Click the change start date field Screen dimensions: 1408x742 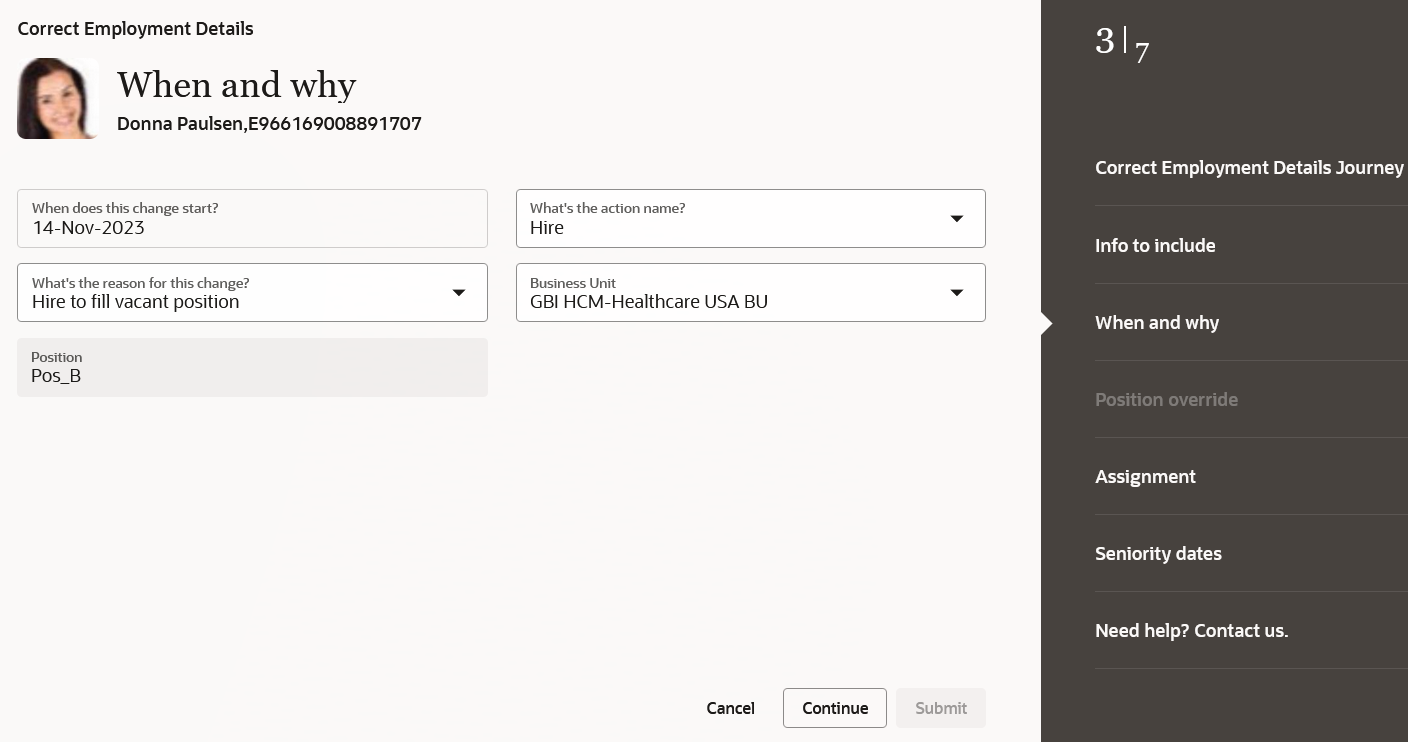252,218
